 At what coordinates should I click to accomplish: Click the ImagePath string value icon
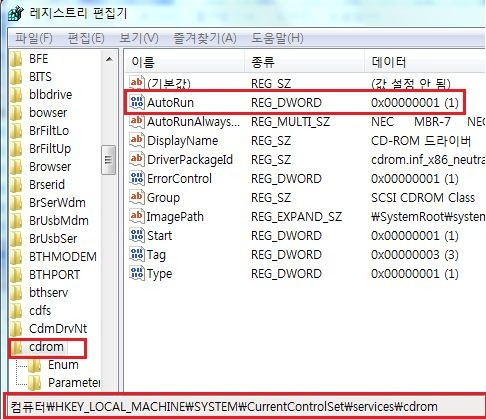pos(137,216)
